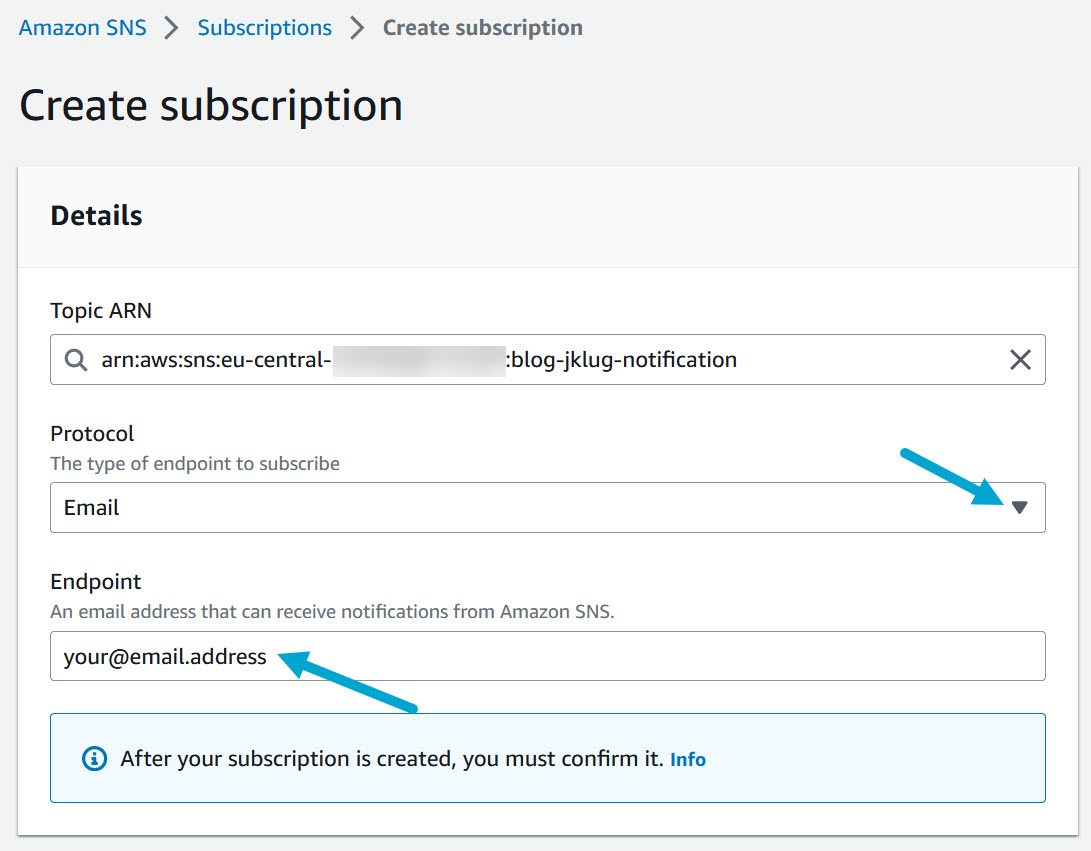The width and height of the screenshot is (1091, 851).
Task: Open the Info link about confirming subscription
Action: coord(688,759)
